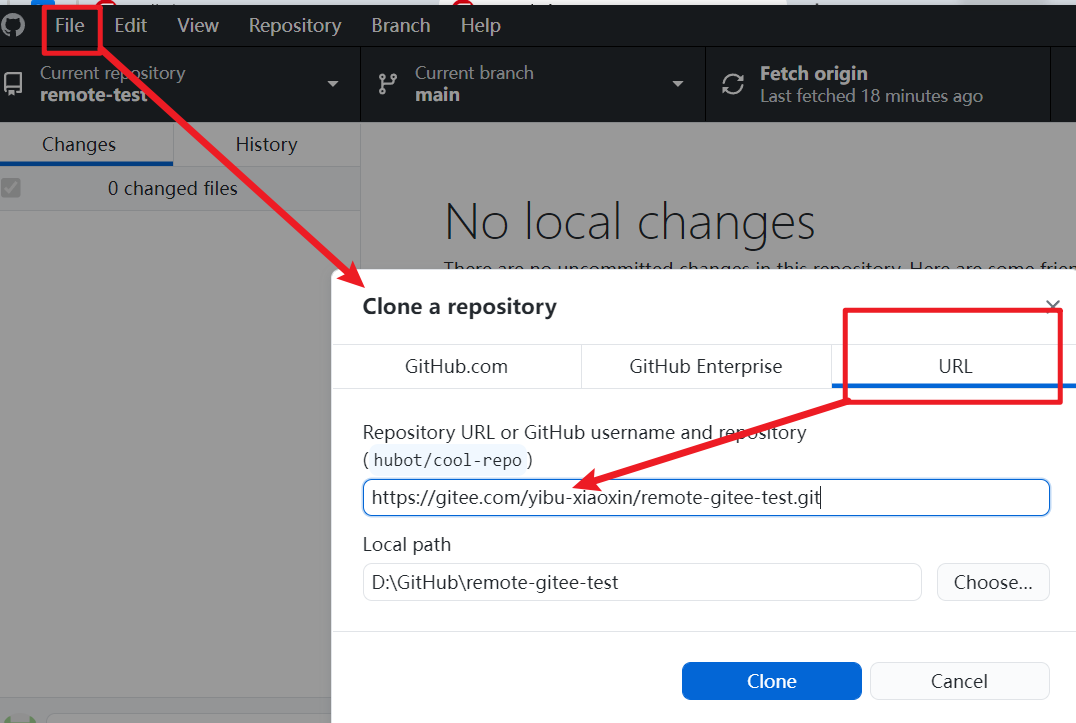Open the Repository menu

point(295,26)
